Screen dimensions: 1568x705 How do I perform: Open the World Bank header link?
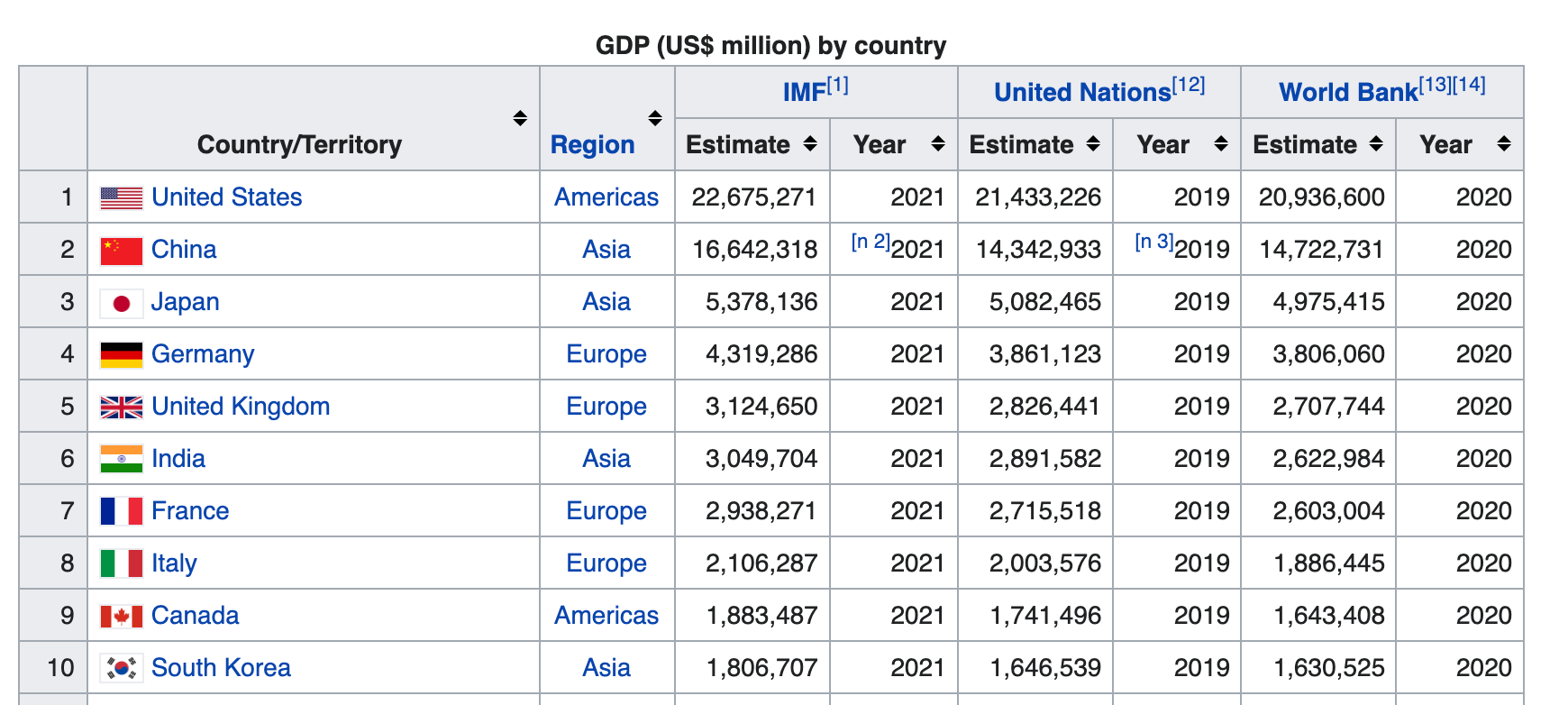tap(1348, 92)
